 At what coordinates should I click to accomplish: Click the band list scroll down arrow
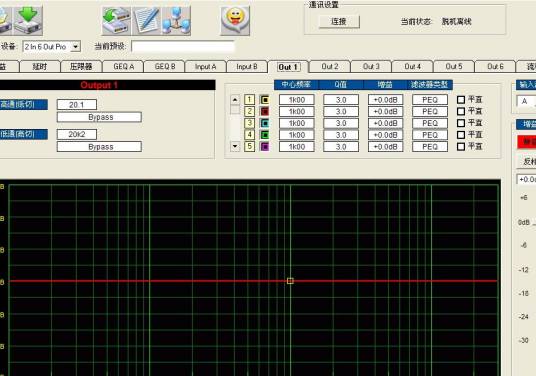click(x=235, y=147)
